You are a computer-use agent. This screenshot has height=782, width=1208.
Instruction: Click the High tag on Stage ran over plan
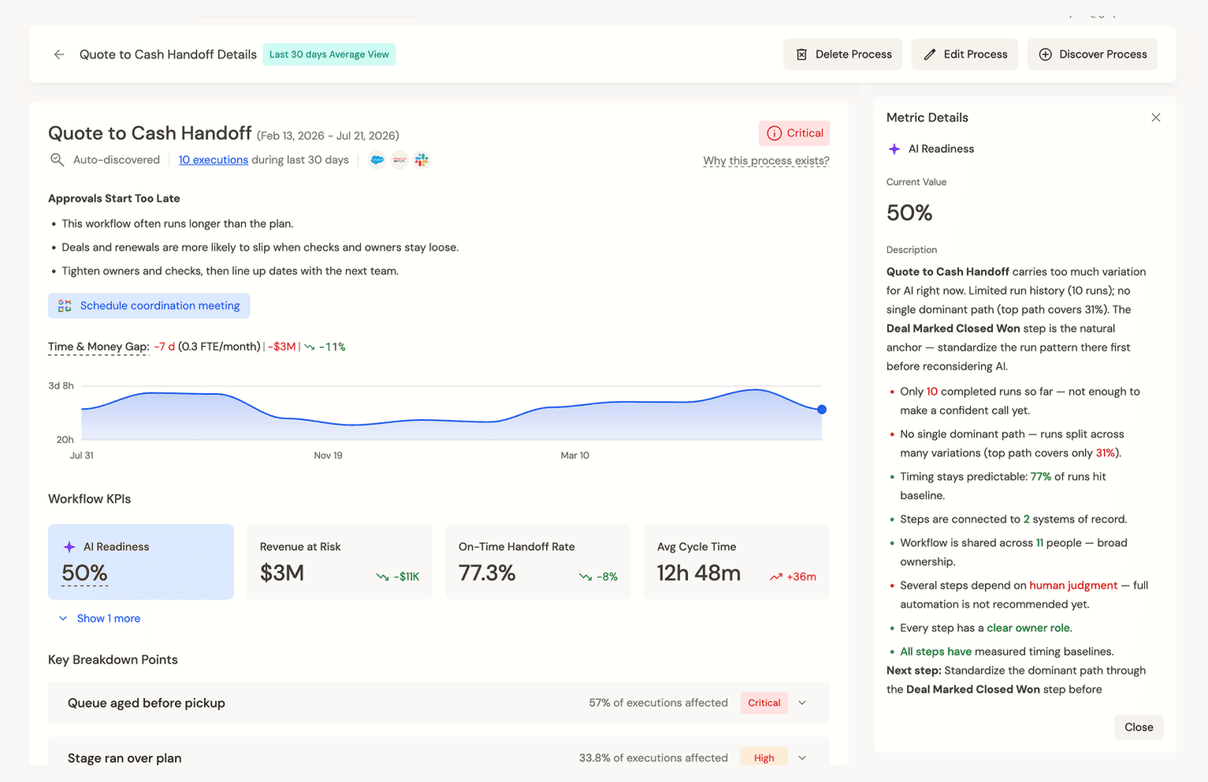tap(764, 758)
